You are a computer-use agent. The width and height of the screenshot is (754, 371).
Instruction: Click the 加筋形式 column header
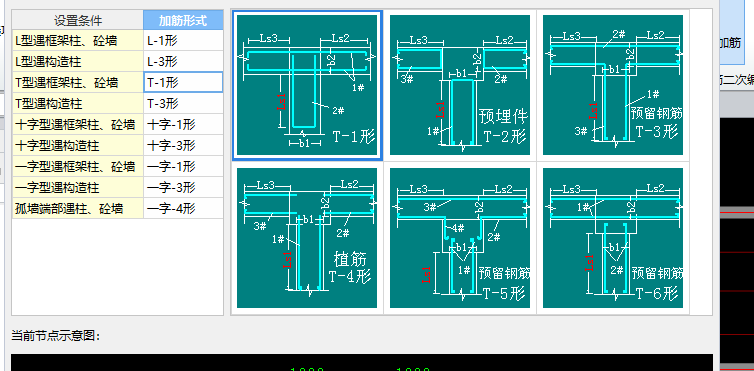(x=183, y=20)
